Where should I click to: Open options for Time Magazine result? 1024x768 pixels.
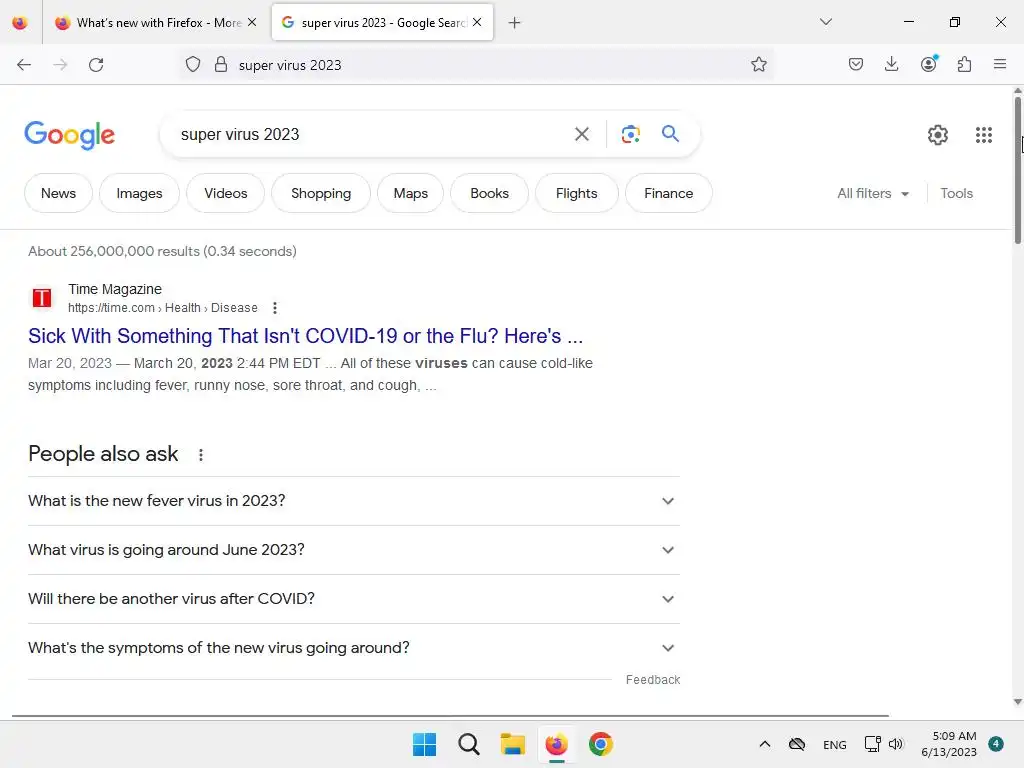[275, 308]
